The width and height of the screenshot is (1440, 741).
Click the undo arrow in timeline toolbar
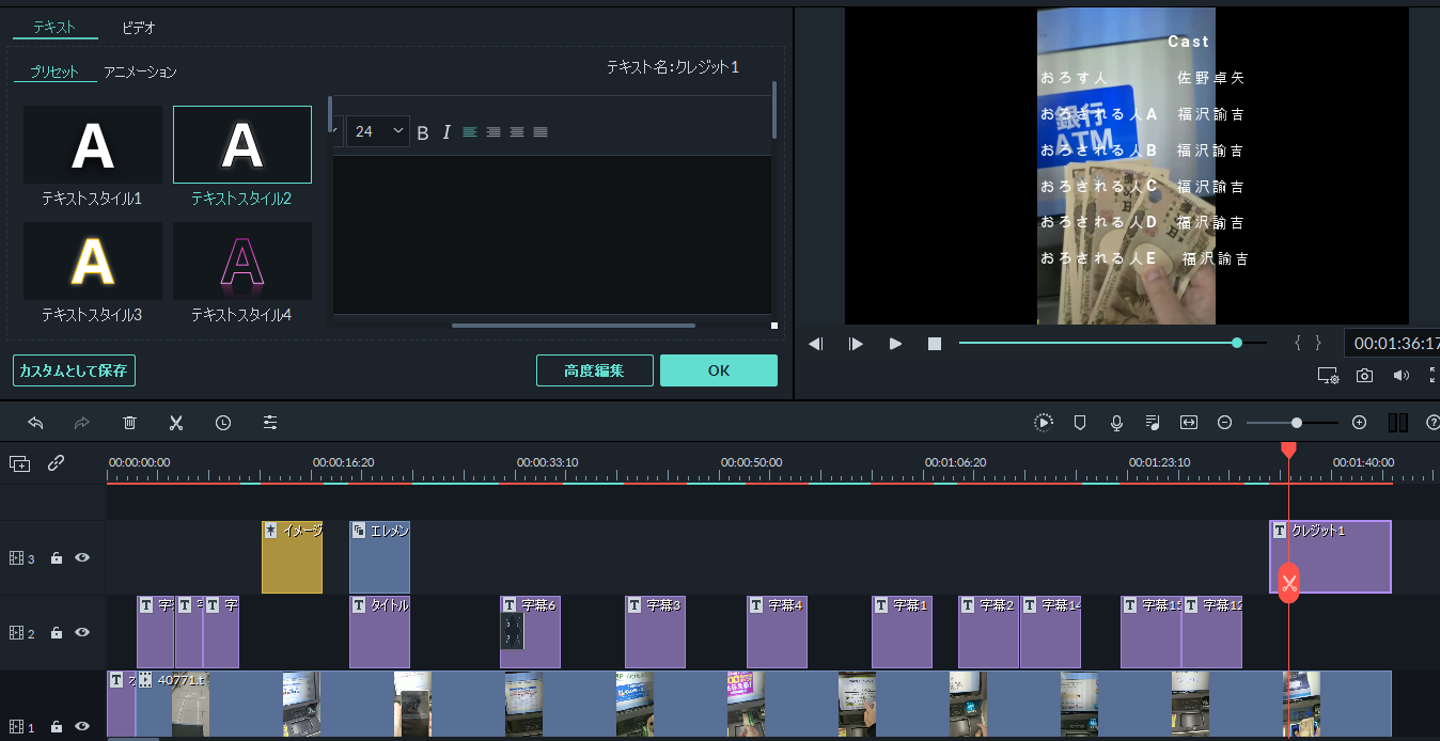[35, 423]
